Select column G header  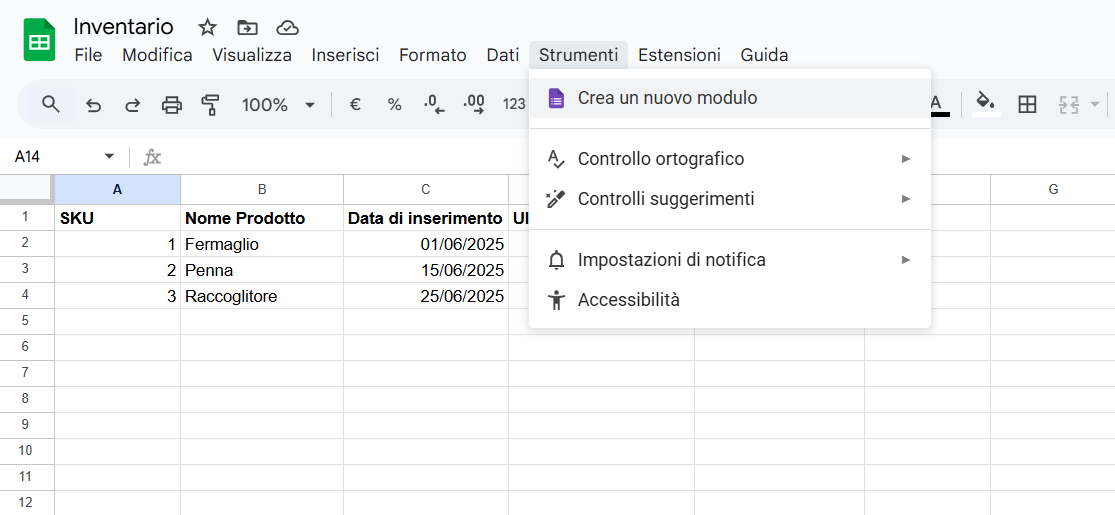(1052, 189)
